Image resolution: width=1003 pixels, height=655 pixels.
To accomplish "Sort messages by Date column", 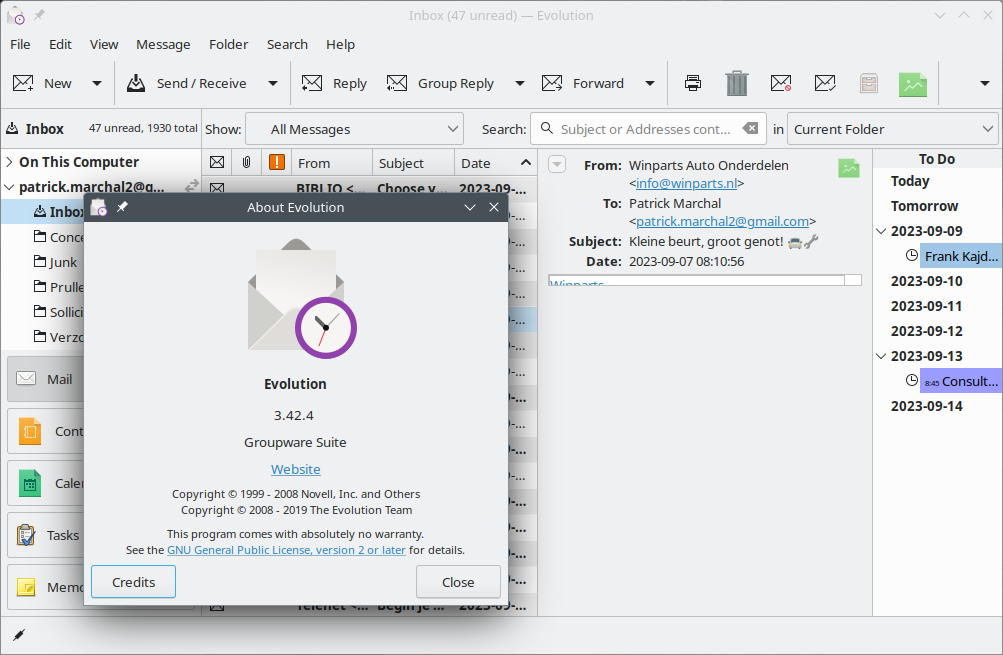I will pos(495,163).
